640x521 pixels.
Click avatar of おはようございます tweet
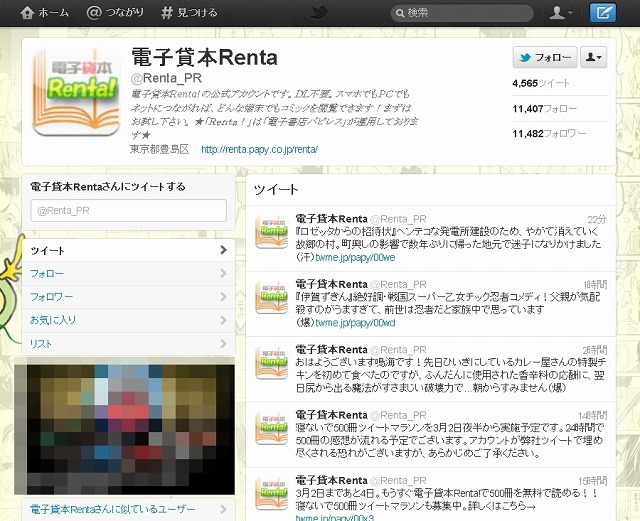click(271, 362)
